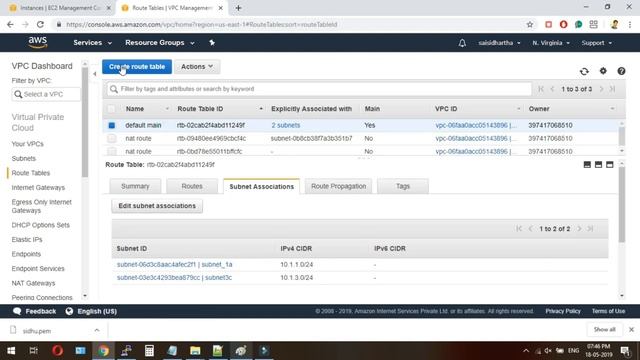Screen dimensions: 640x360
Task: Go to the last page of subnet associations
Action: pyautogui.click(x=590, y=229)
